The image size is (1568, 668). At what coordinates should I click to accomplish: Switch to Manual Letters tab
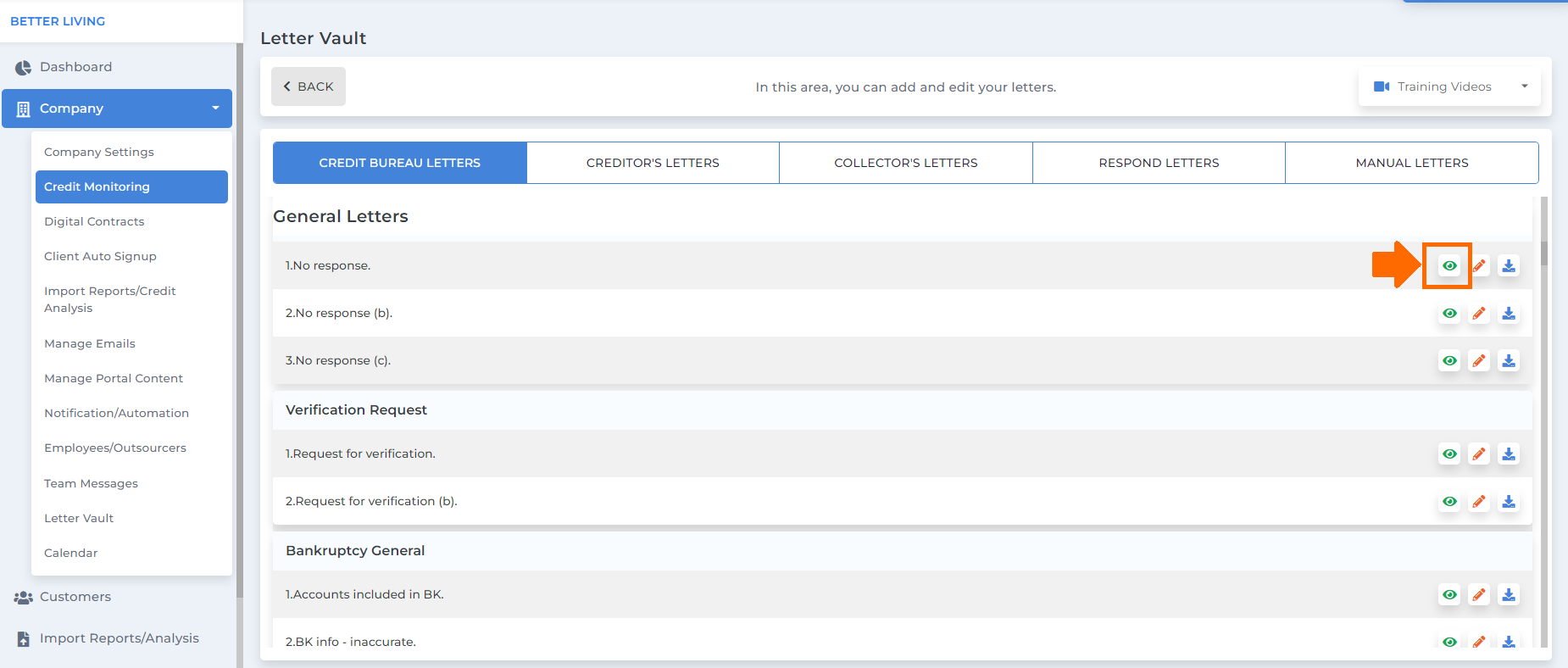(x=1412, y=163)
